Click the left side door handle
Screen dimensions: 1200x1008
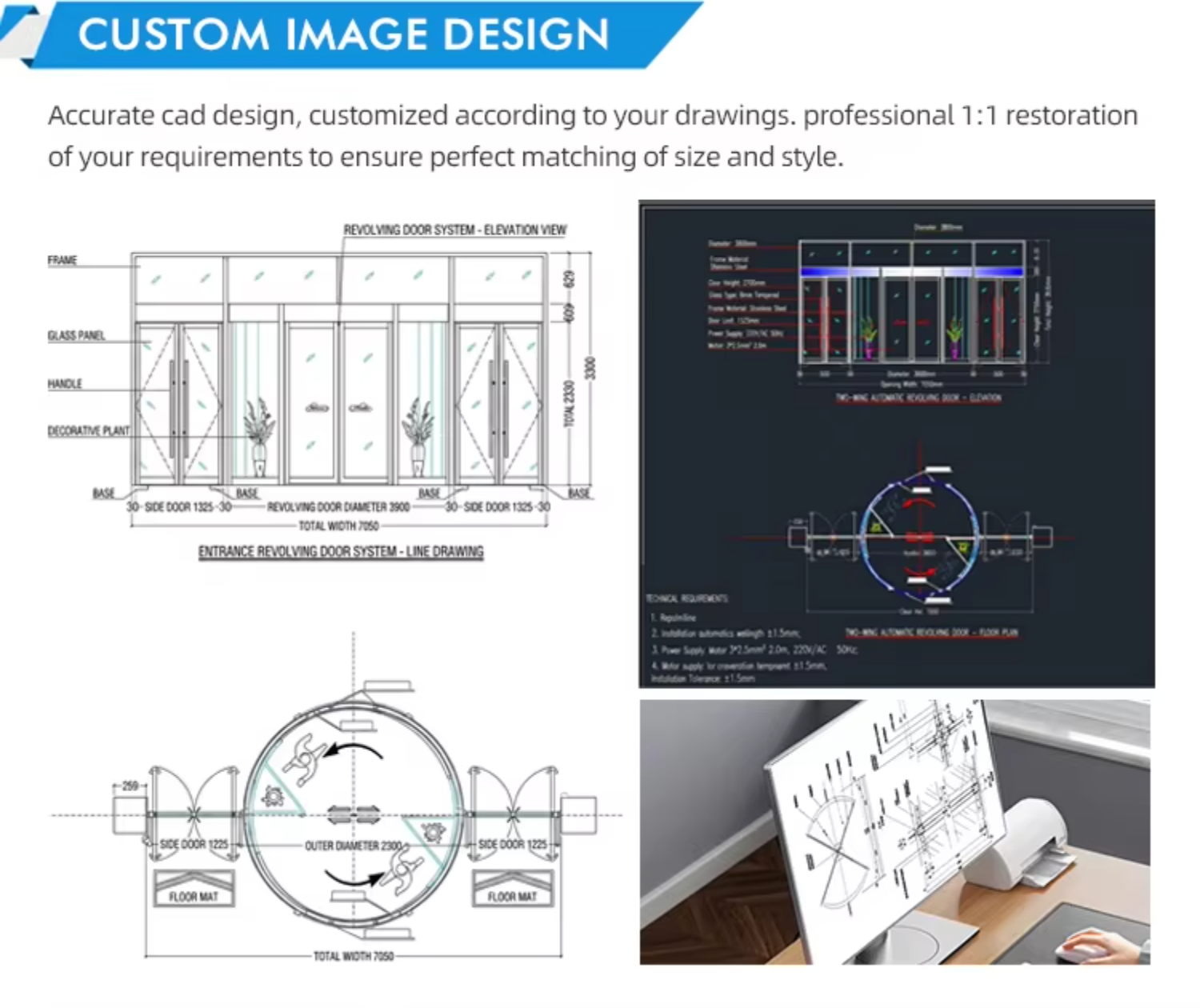[x=178, y=408]
